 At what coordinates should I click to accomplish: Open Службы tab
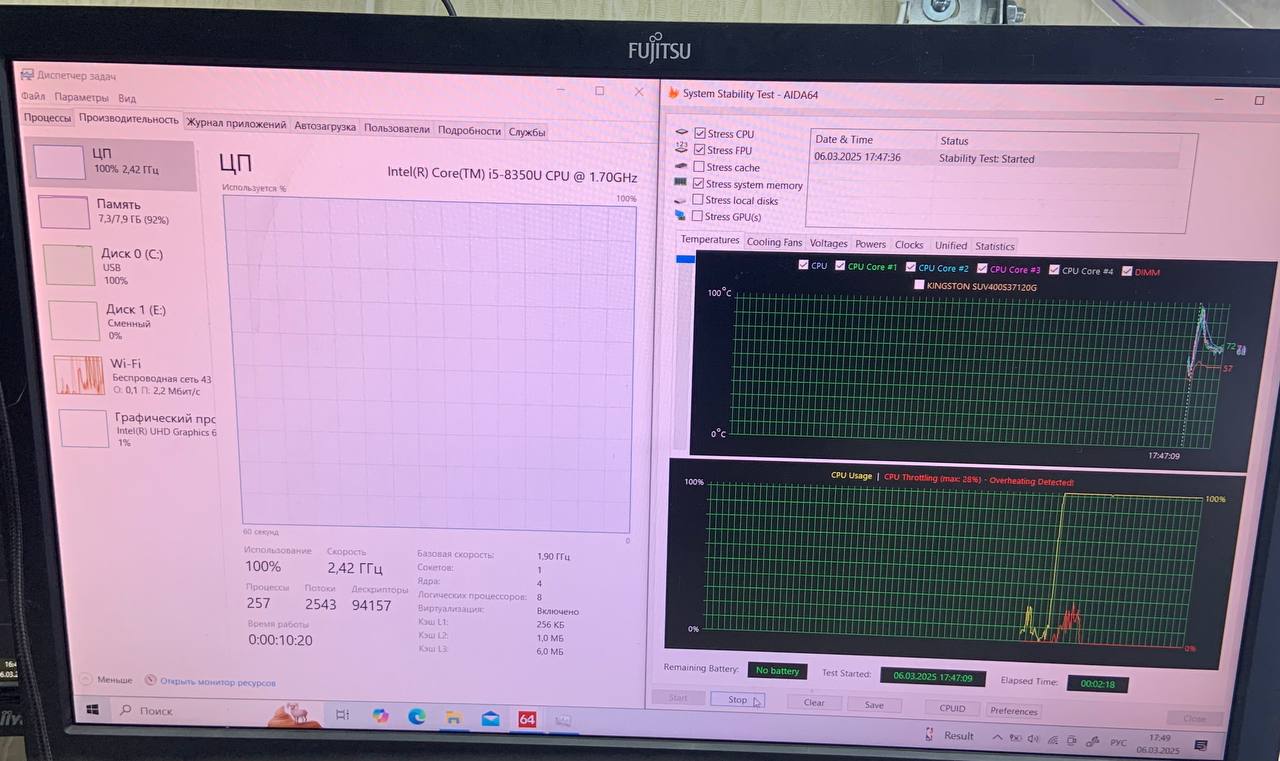(527, 132)
